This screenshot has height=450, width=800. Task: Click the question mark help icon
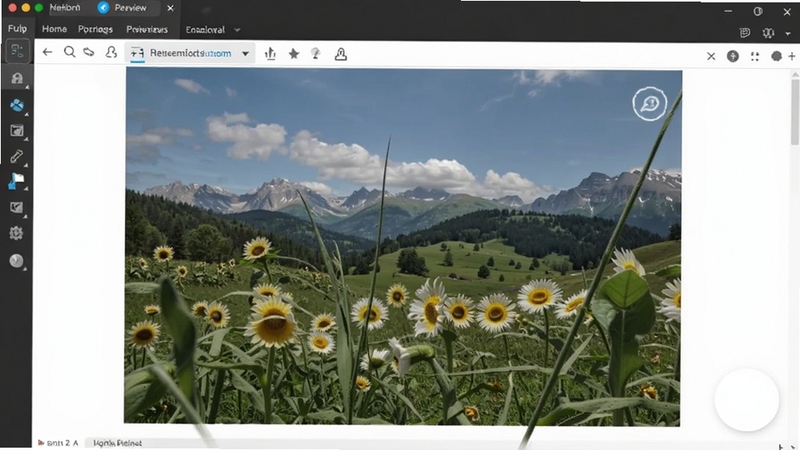click(316, 54)
